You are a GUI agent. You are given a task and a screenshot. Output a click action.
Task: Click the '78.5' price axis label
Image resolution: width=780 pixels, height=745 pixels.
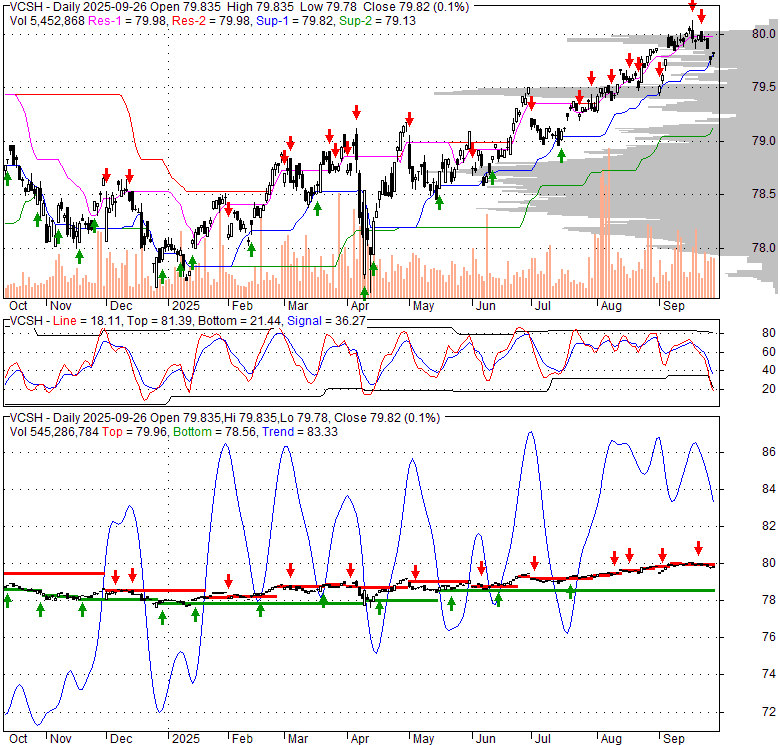(764, 193)
